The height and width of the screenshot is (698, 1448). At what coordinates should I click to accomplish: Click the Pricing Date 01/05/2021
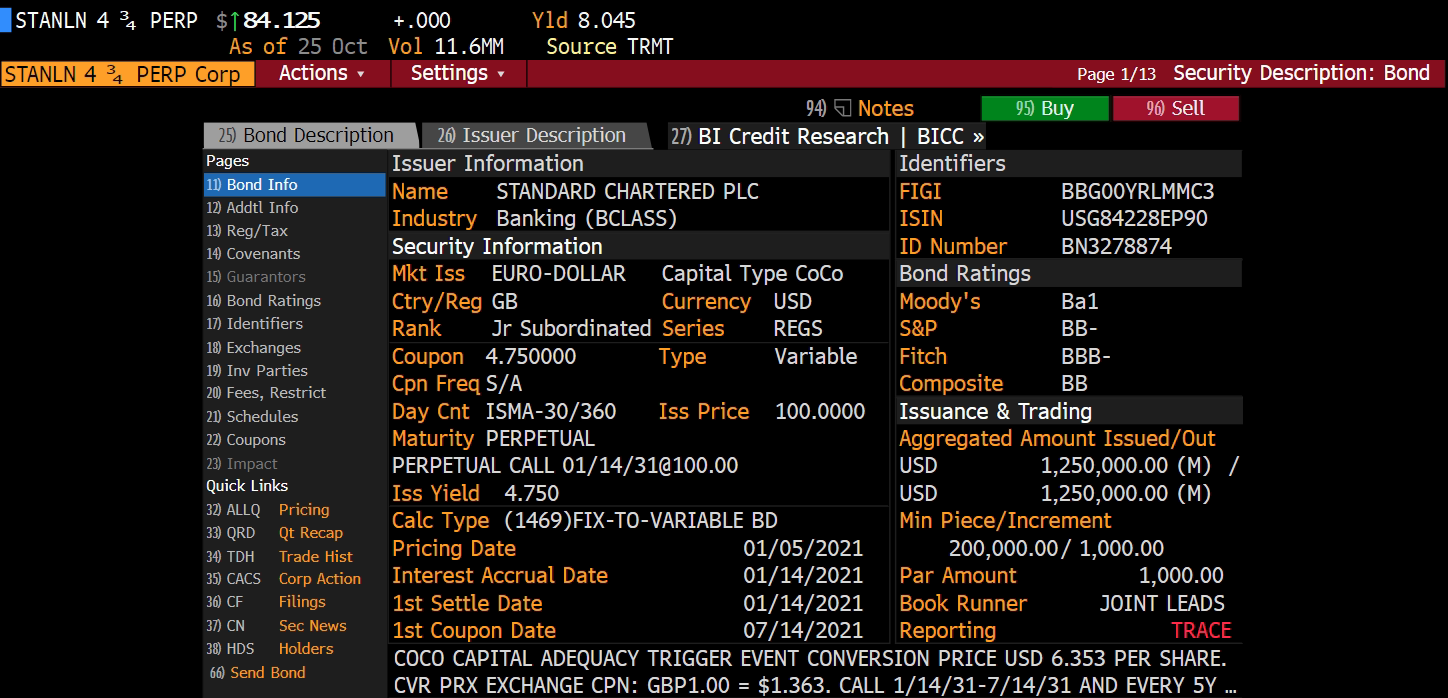[x=803, y=548]
